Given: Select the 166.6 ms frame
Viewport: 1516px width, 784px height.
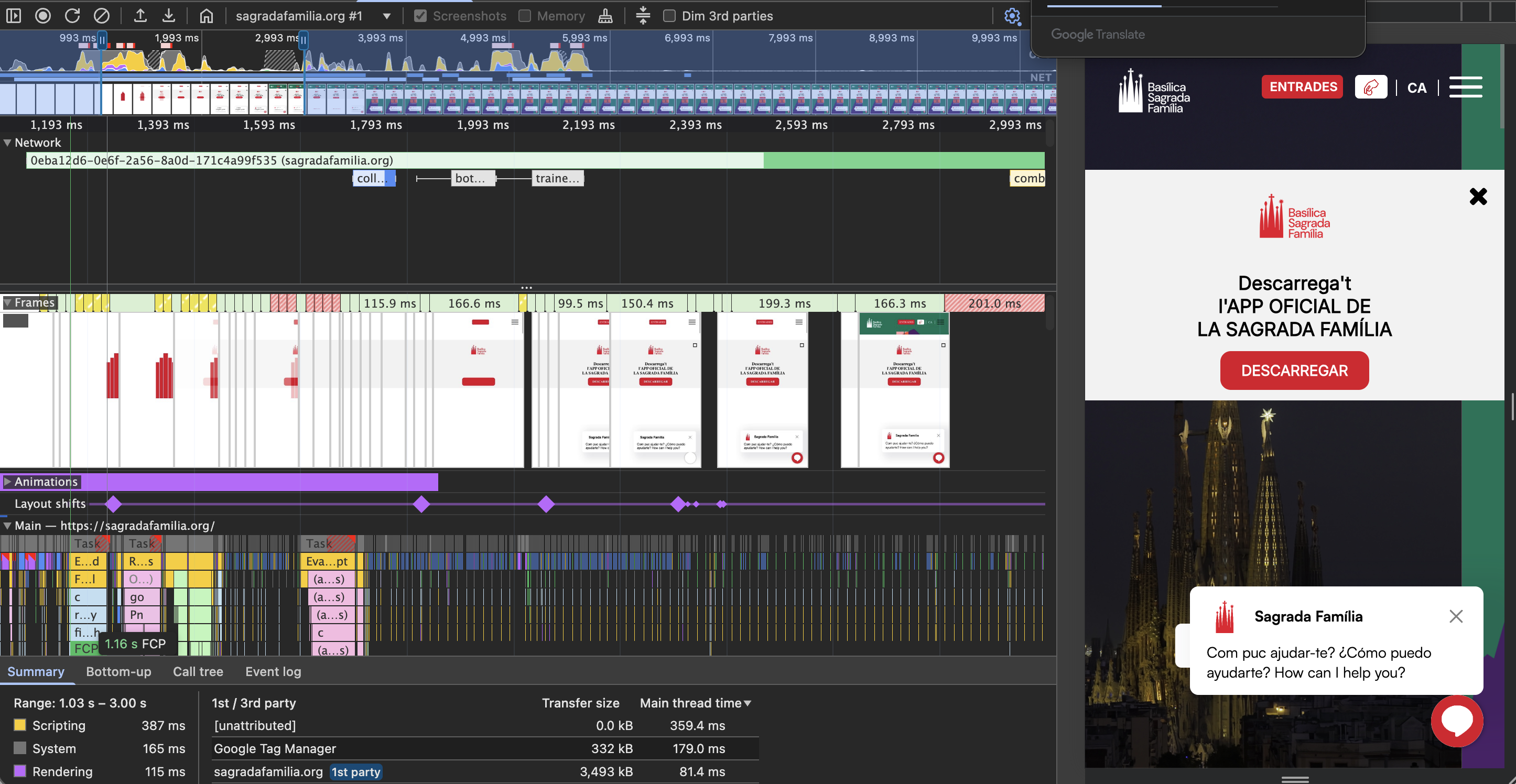Looking at the screenshot, I should (x=474, y=303).
